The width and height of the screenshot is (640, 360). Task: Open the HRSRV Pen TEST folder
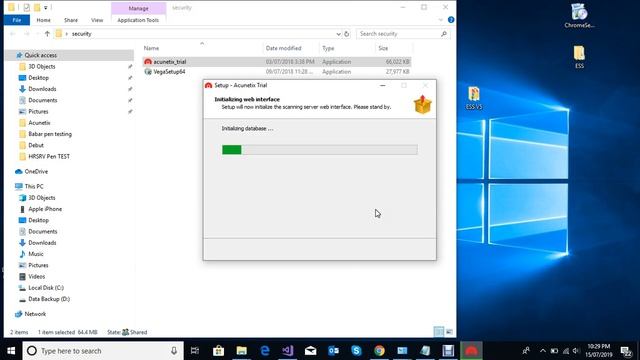coord(49,156)
